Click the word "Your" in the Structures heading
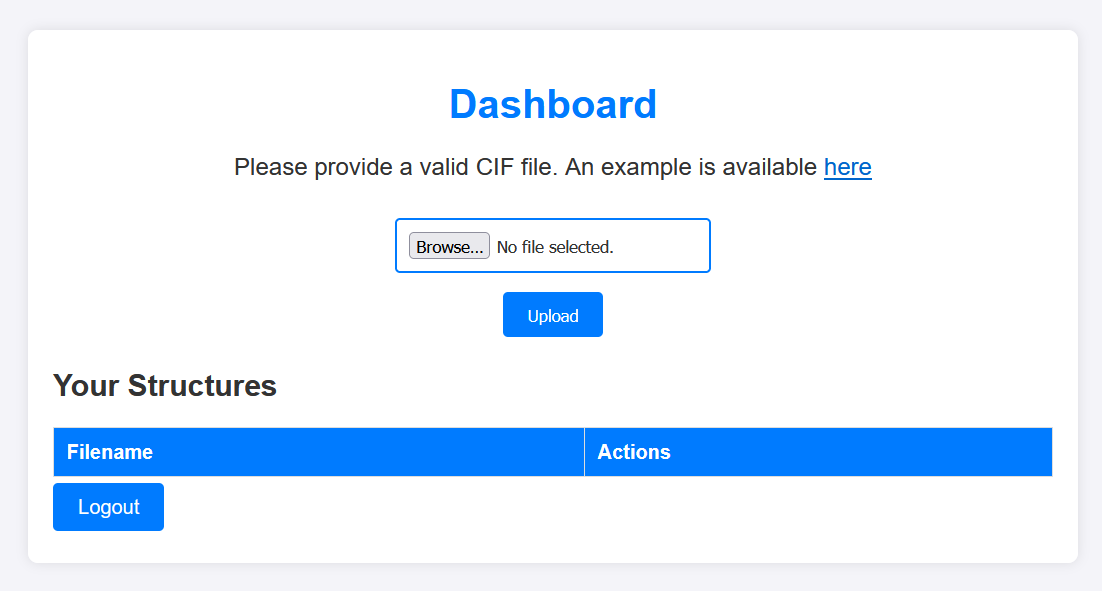This screenshot has width=1102, height=591. 87,385
